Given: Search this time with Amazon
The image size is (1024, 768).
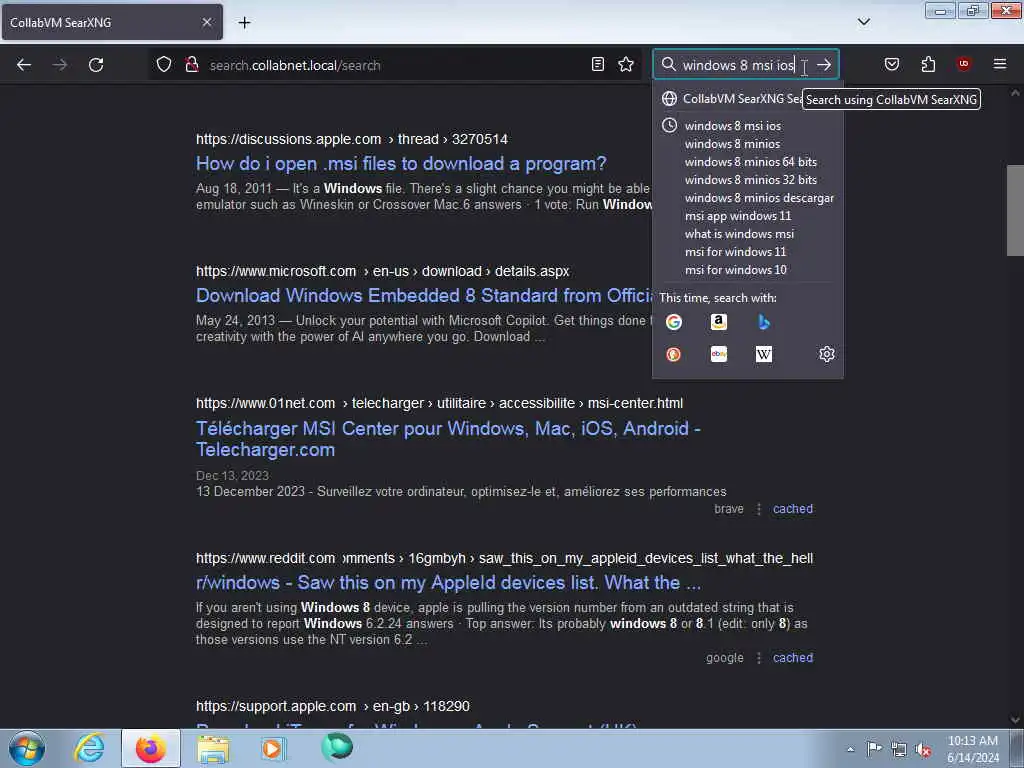Looking at the screenshot, I should (718, 322).
